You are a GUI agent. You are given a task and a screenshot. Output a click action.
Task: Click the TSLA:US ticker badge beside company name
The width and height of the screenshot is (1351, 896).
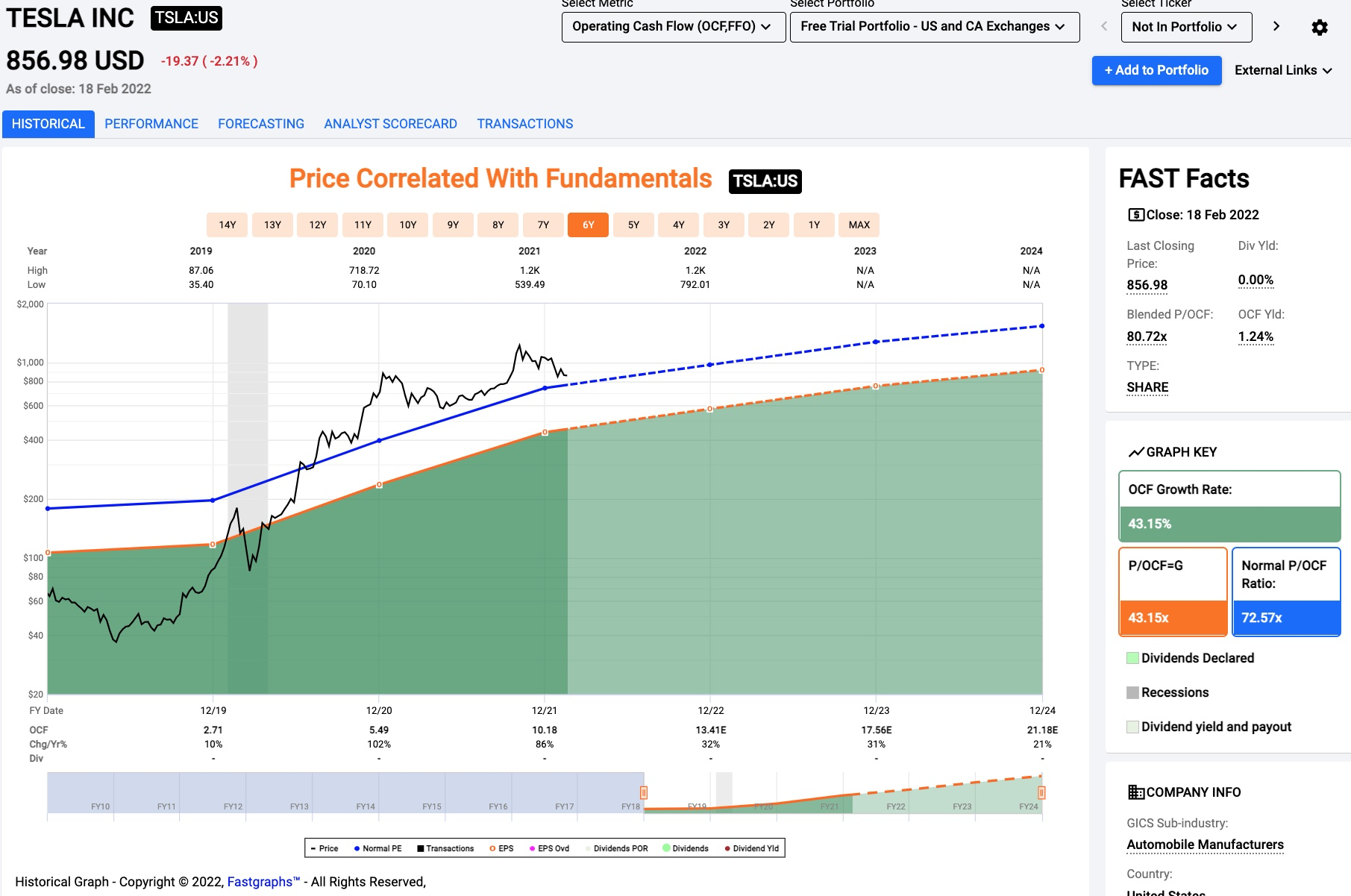186,18
